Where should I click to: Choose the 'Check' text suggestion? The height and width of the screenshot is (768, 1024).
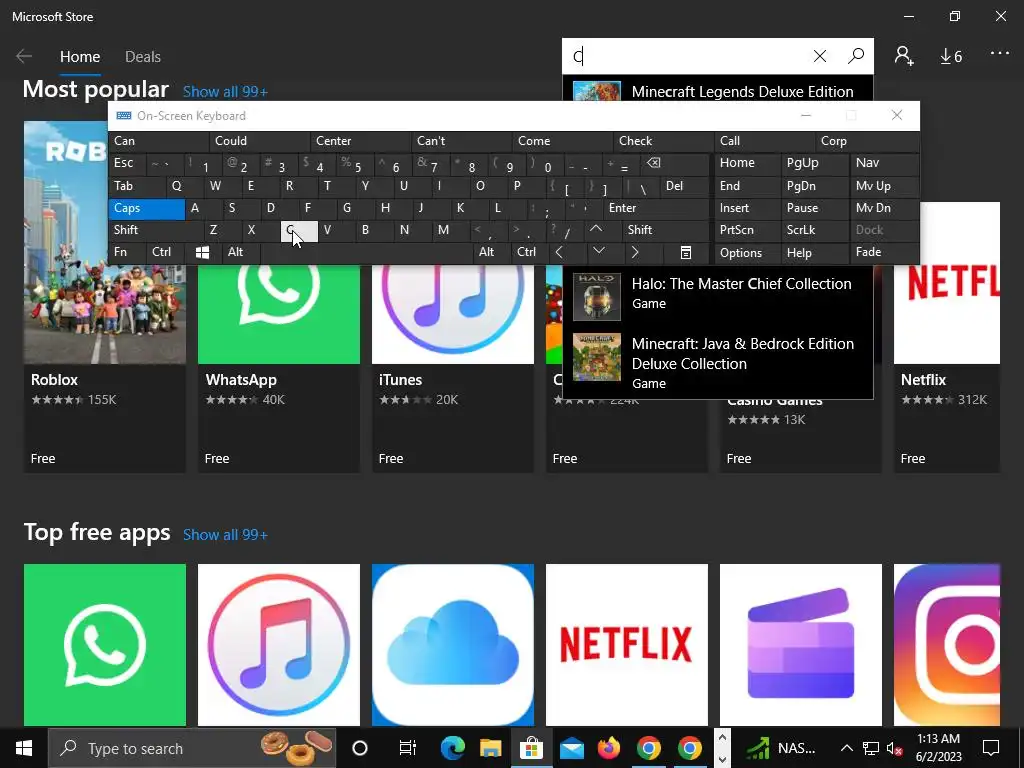[664, 141]
